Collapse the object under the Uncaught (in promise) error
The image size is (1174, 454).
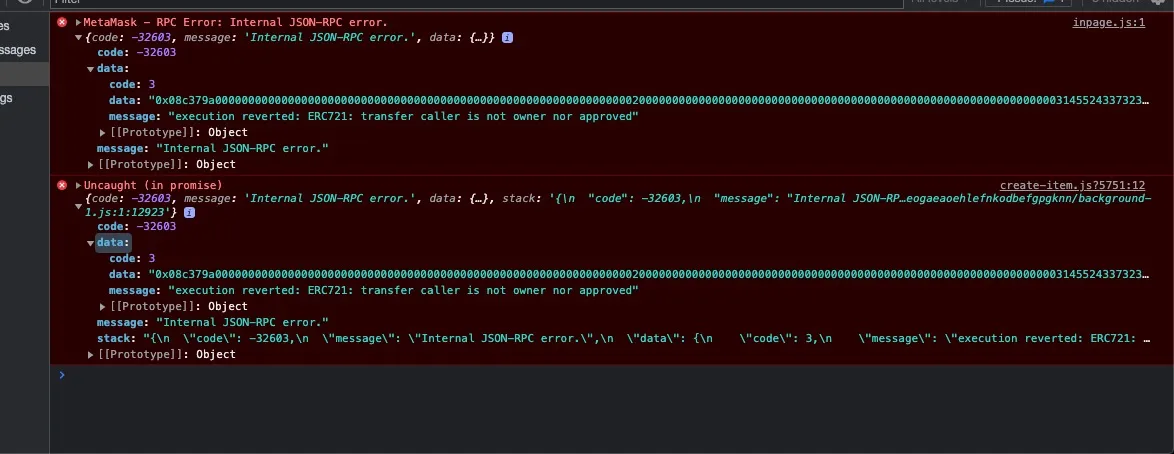click(x=79, y=205)
